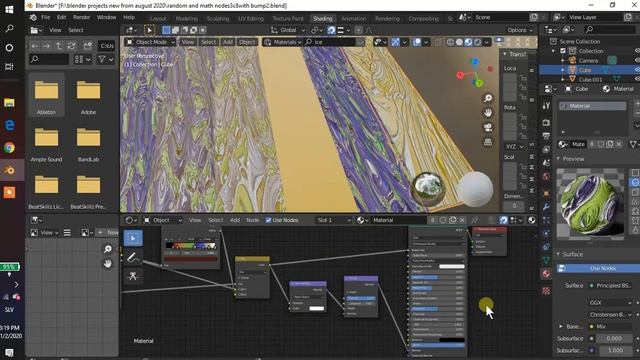This screenshot has width=640, height=360.
Task: Open the Ableton folder
Action: click(46, 95)
